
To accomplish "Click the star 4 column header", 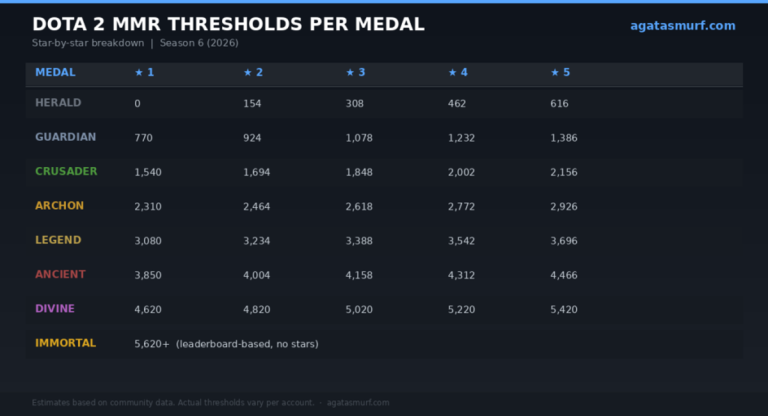I will [458, 73].
